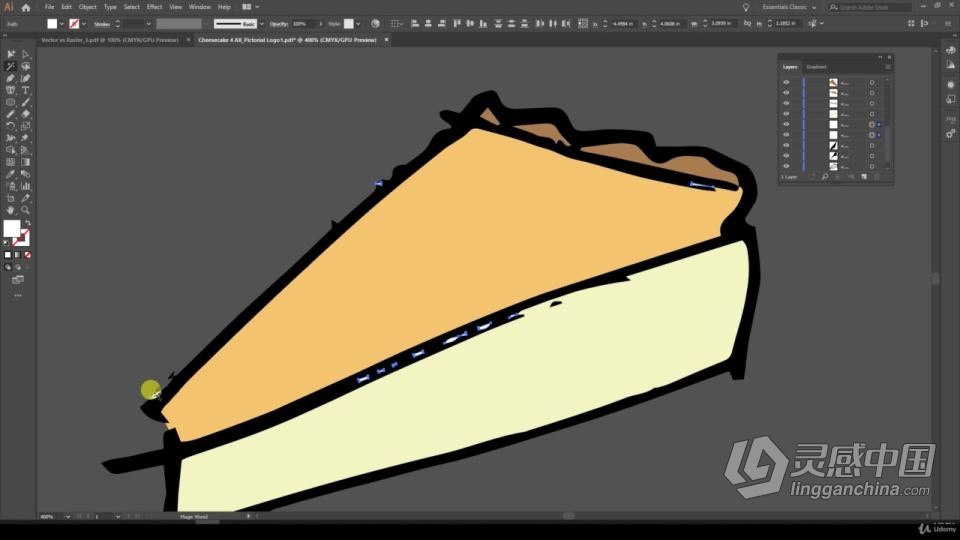The image size is (960, 540).
Task: Click Recolor Artwork wheel in control bar
Action: pos(375,23)
